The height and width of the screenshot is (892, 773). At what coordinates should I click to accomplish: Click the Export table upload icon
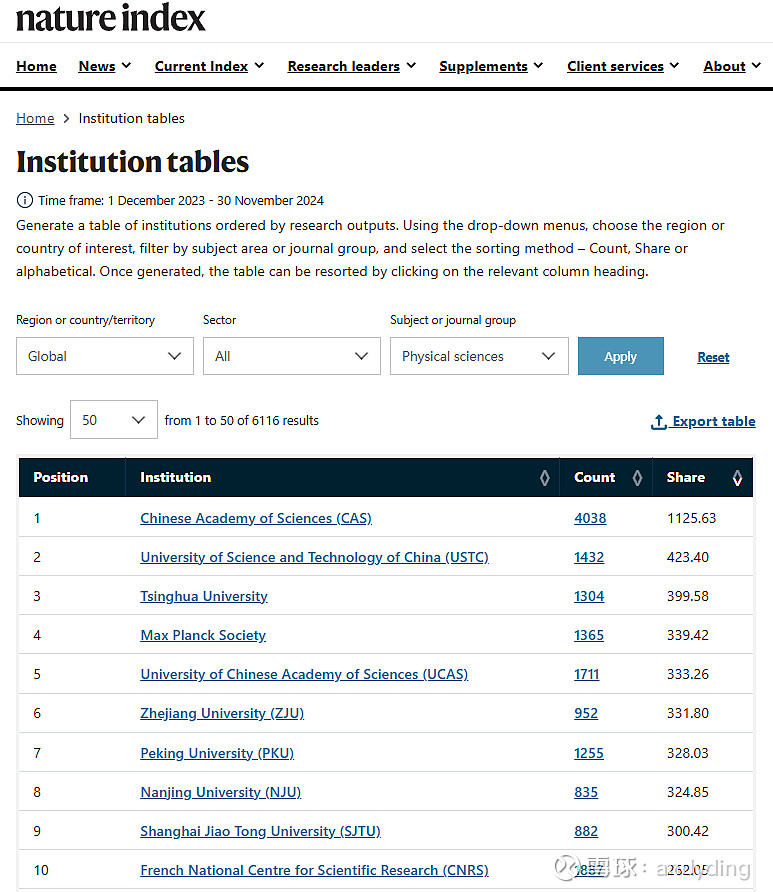(x=658, y=422)
